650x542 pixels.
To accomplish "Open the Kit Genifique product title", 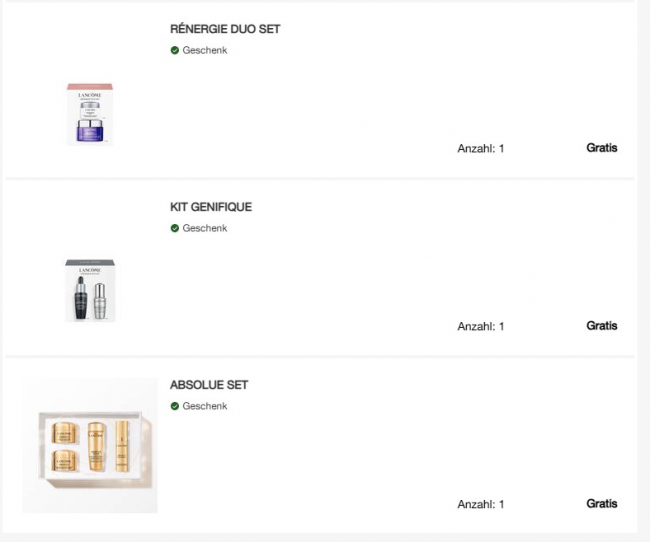I will coord(211,207).
